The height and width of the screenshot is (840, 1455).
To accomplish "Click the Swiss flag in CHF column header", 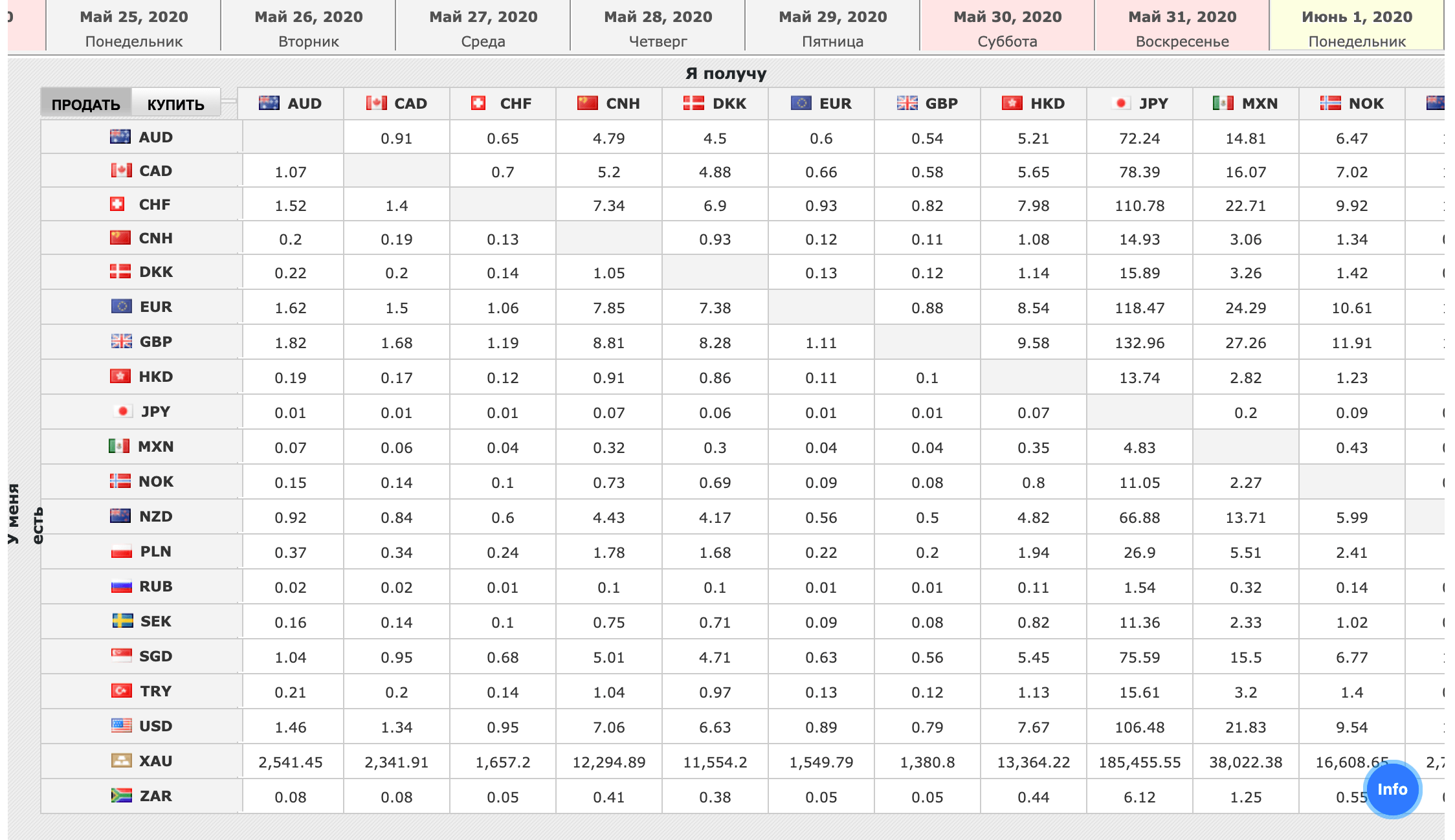I will click(x=478, y=103).
